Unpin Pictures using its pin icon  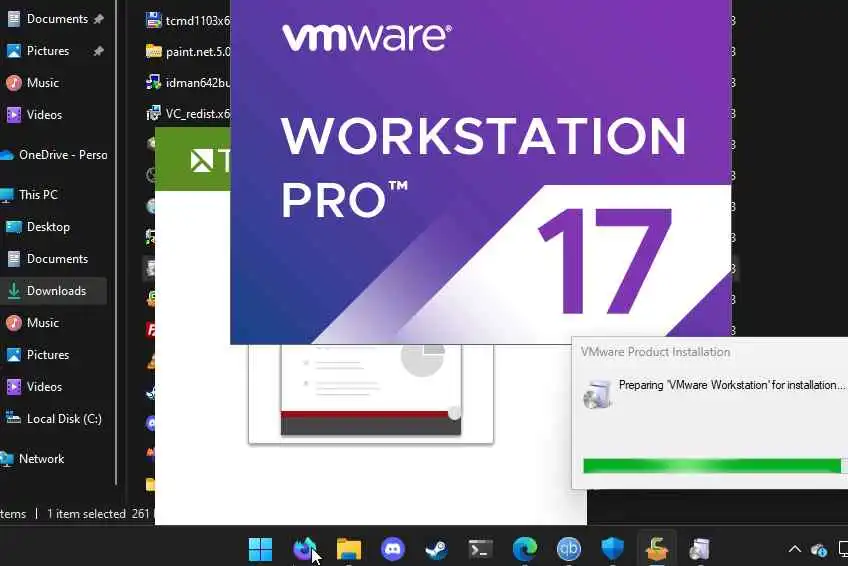(98, 51)
